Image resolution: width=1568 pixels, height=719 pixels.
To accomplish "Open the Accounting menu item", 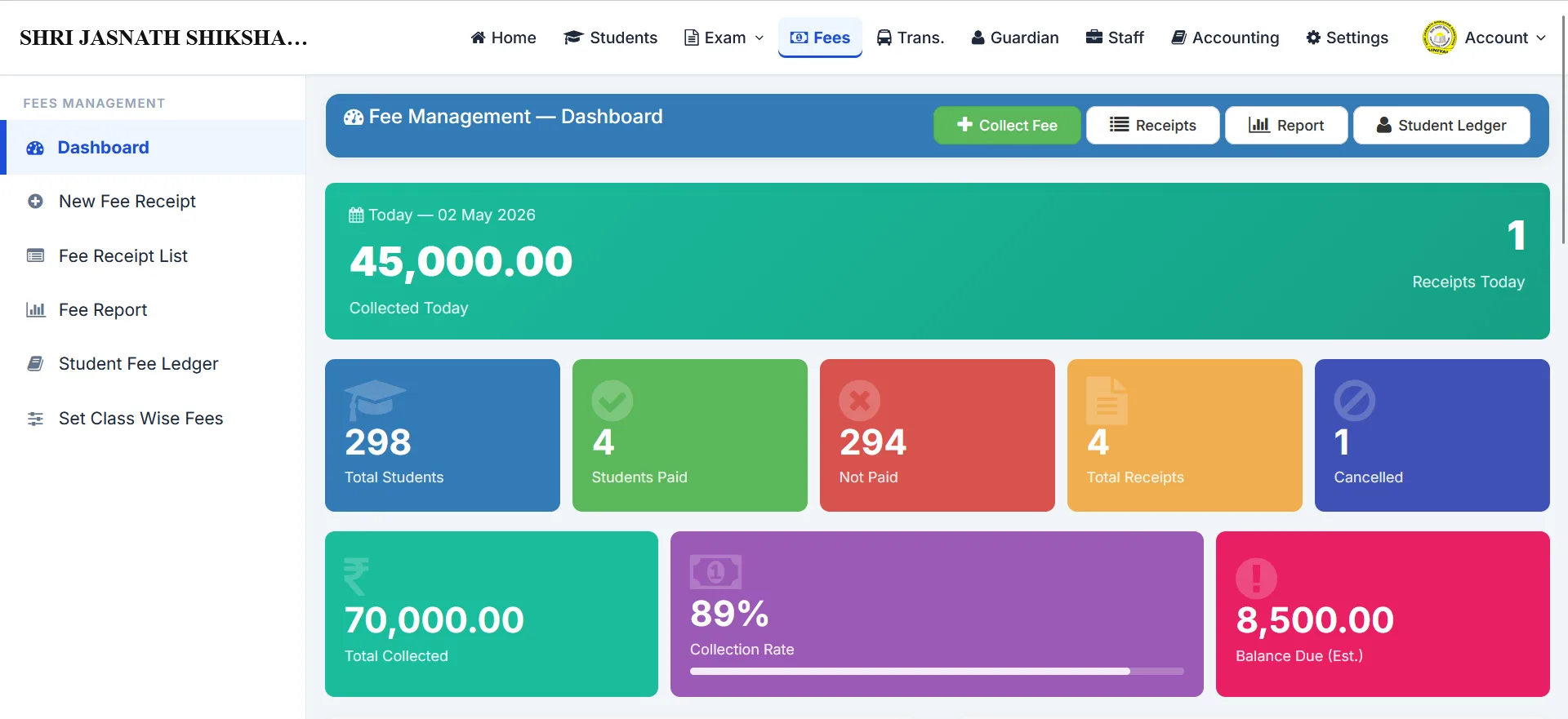I will 1225,38.
